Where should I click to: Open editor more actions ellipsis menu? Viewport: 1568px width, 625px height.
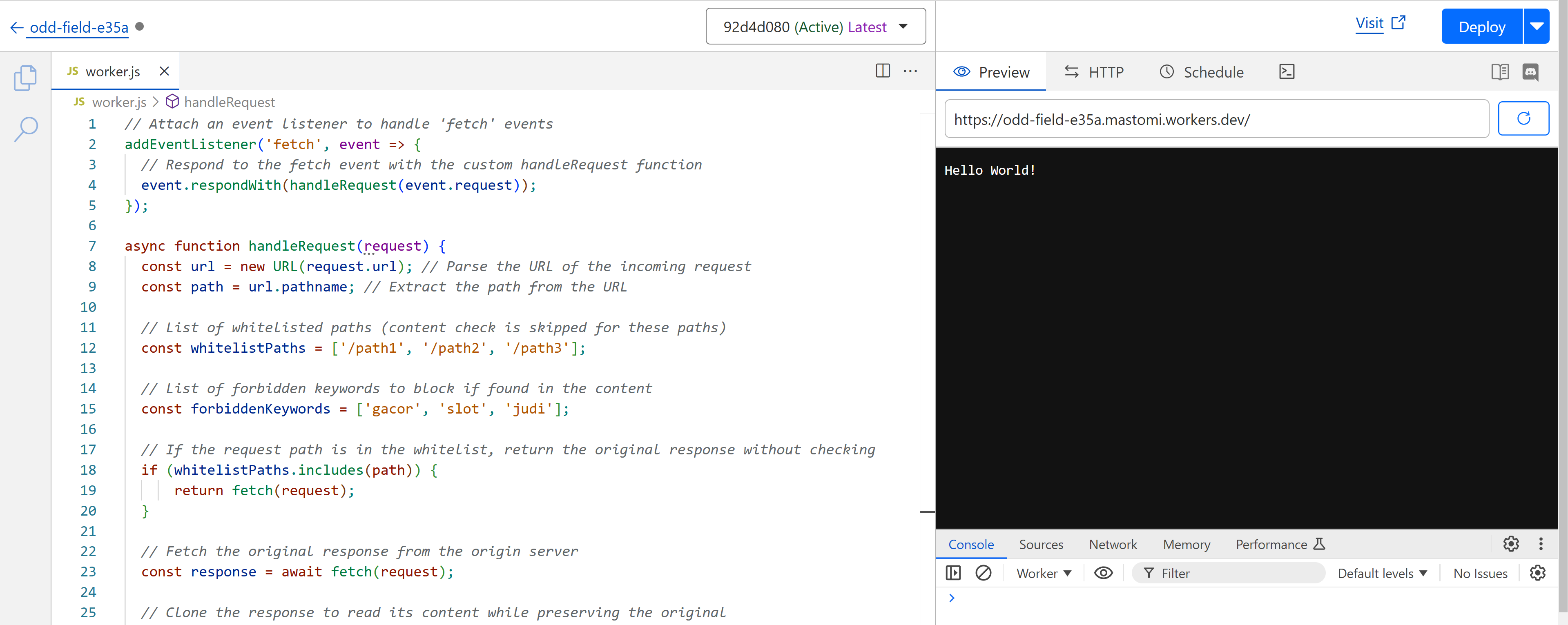(910, 71)
